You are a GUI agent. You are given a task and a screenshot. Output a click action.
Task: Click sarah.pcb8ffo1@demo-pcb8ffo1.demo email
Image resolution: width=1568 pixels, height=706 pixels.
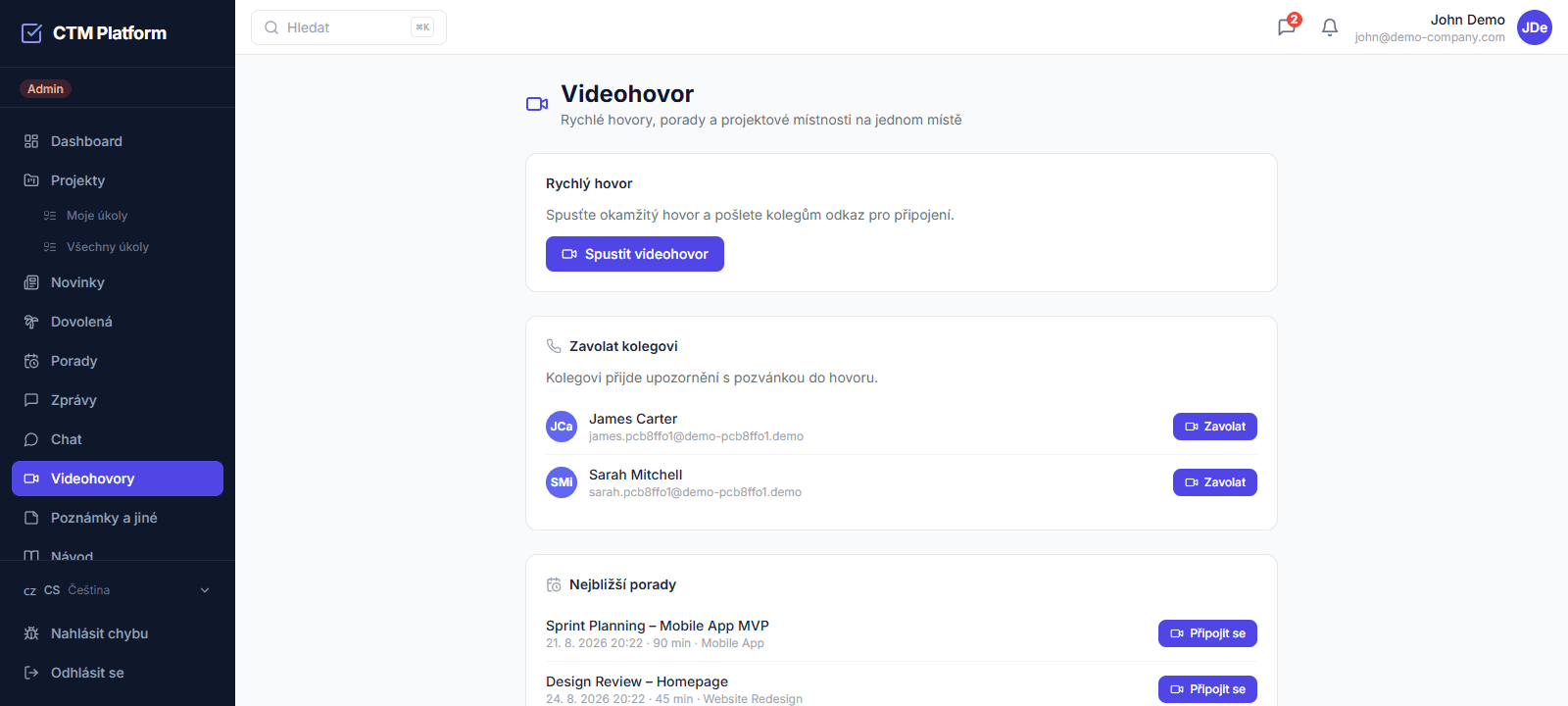coord(695,492)
